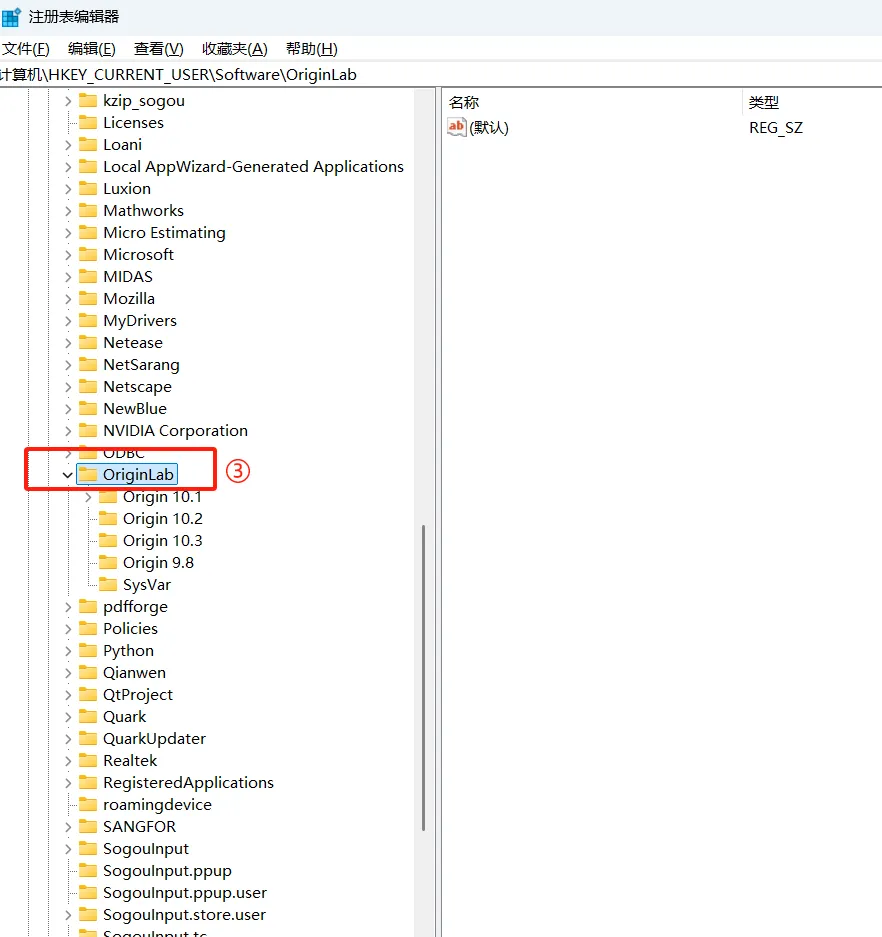Select the RegisteredApplications key label
The width and height of the screenshot is (882, 937).
[x=188, y=783]
